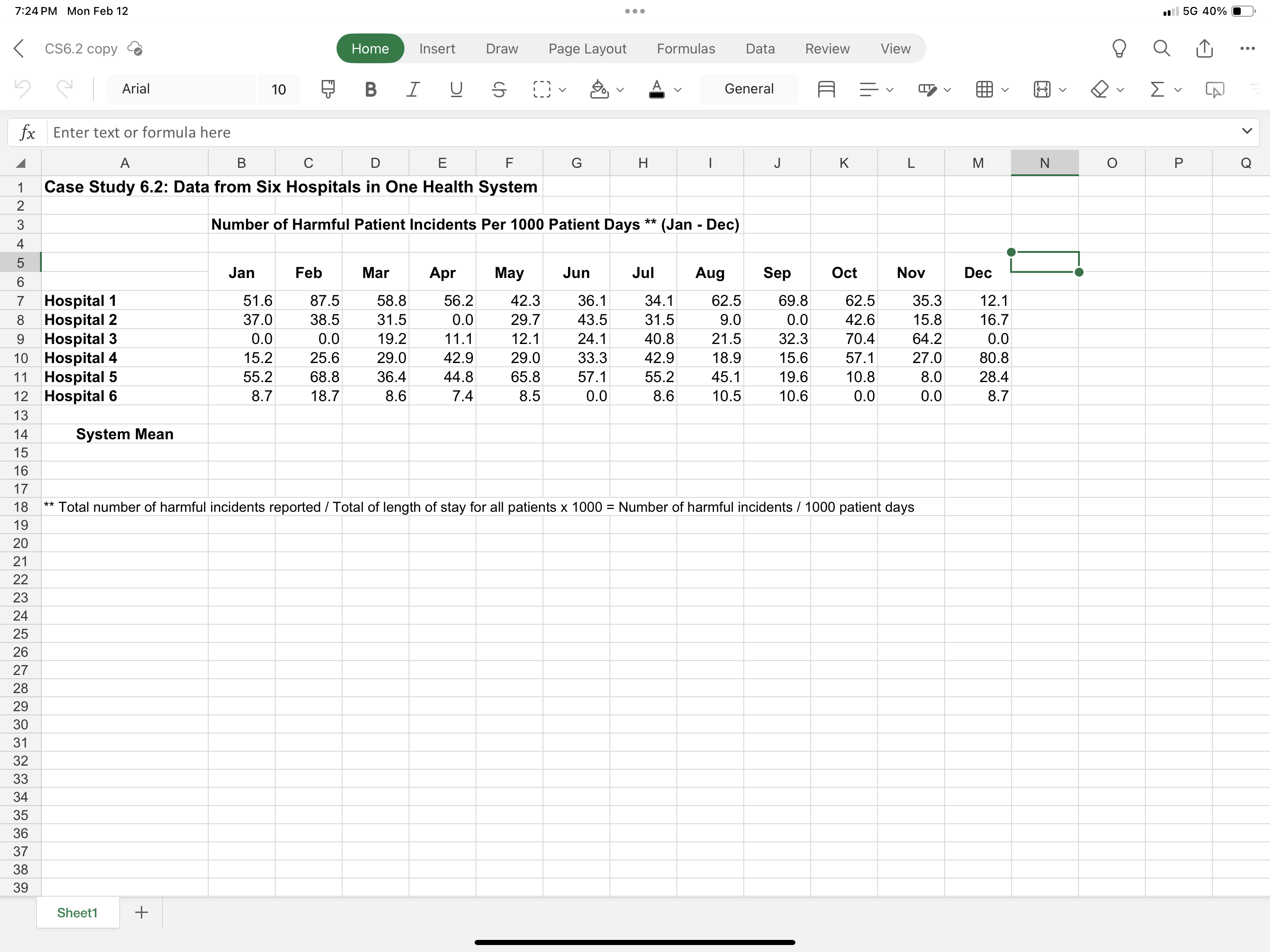1270x952 pixels.
Task: Open the Page Layout tab
Action: [x=587, y=49]
